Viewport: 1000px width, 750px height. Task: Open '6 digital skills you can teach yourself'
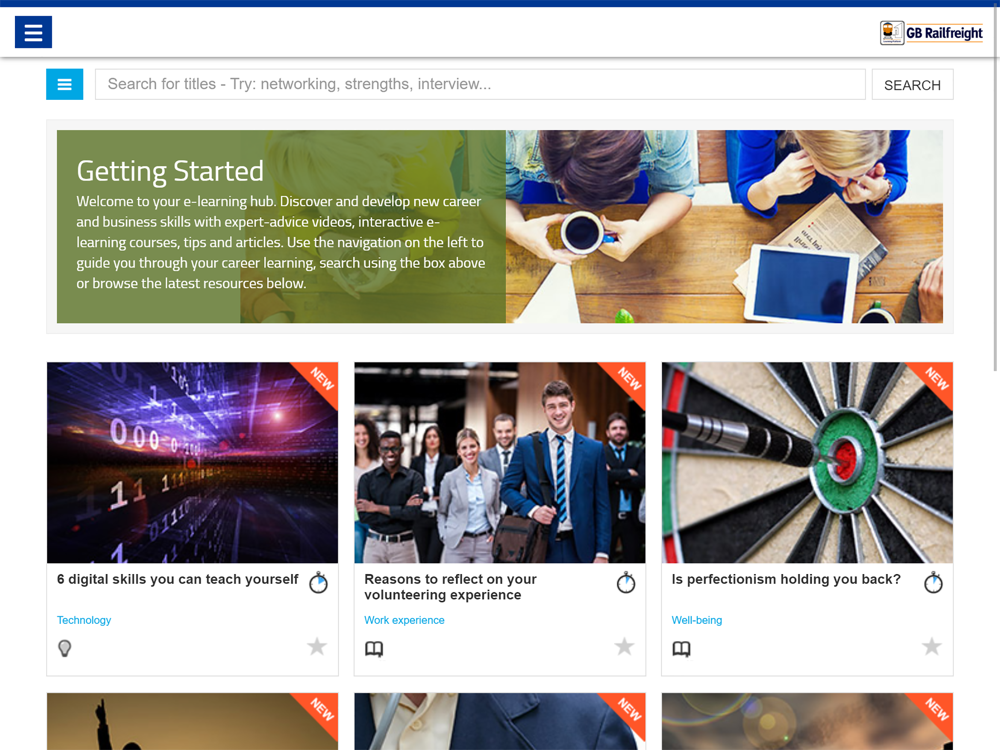point(177,579)
